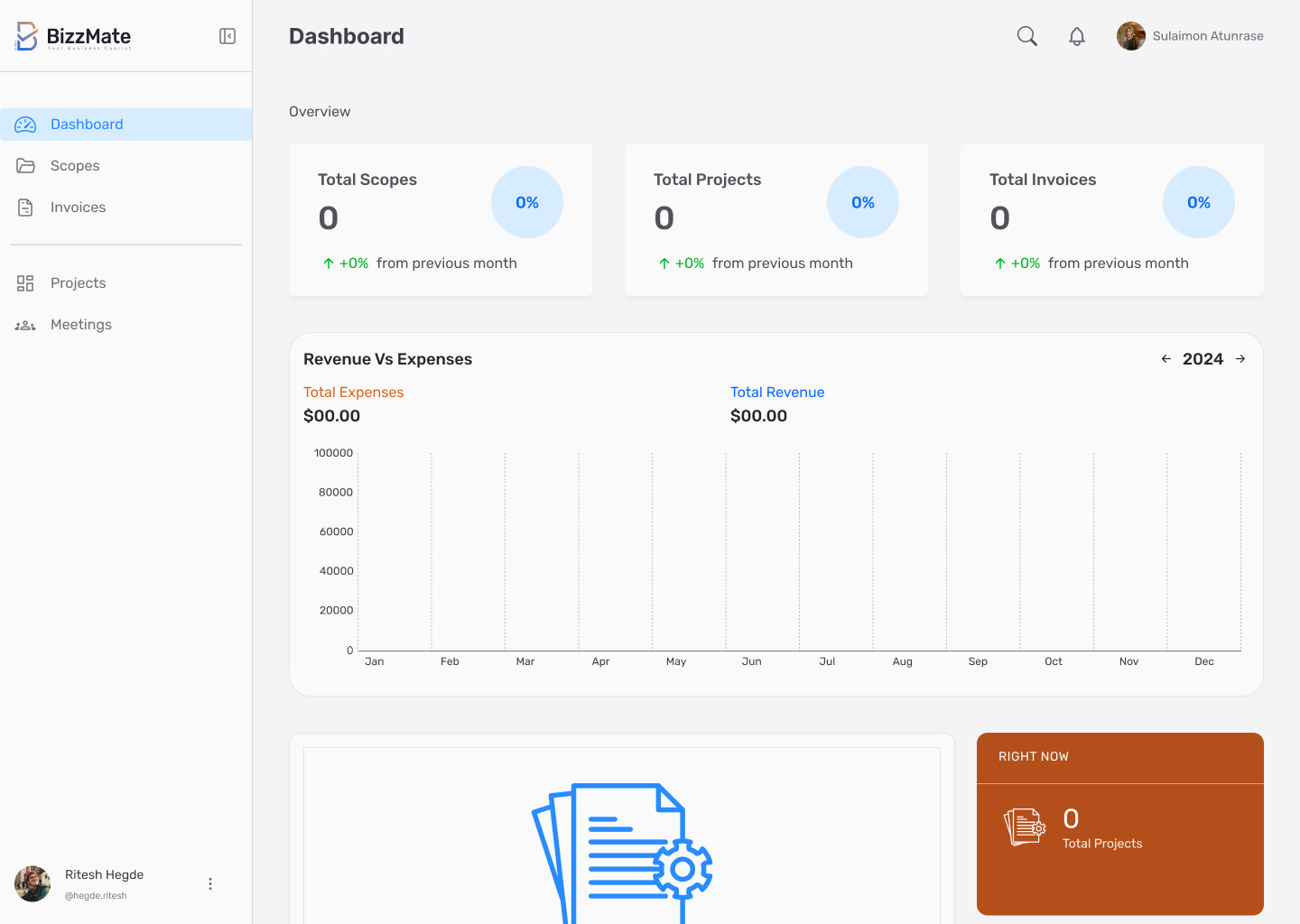This screenshot has width=1300, height=924.
Task: Click green up arrow in Total Projects card
Action: pos(664,263)
